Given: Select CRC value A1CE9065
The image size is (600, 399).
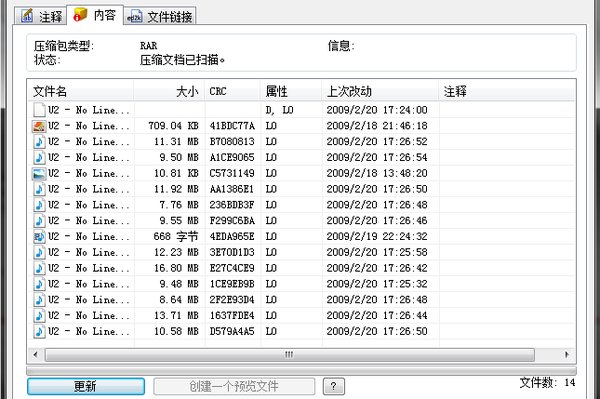Looking at the screenshot, I should [x=232, y=157].
